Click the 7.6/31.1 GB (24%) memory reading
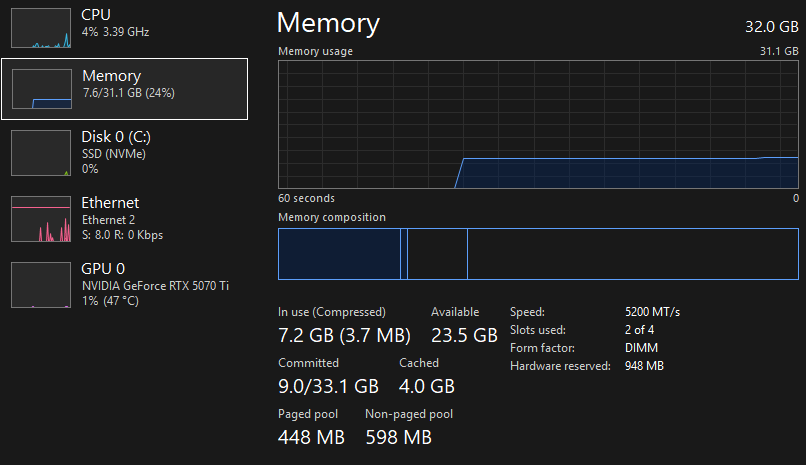 129,93
